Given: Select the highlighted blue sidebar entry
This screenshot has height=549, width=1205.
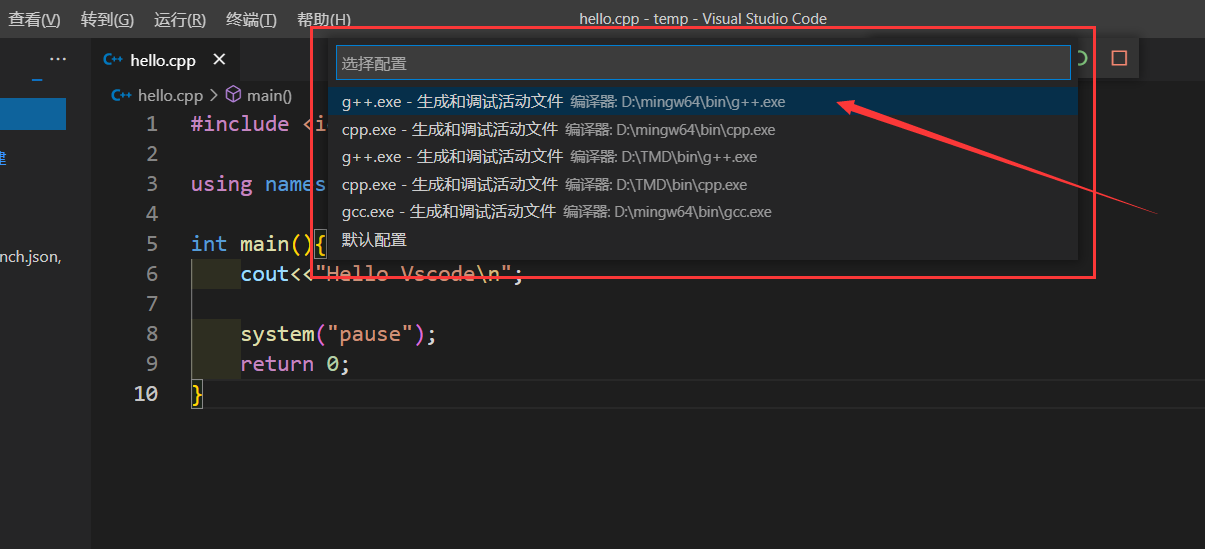Looking at the screenshot, I should click(33, 114).
